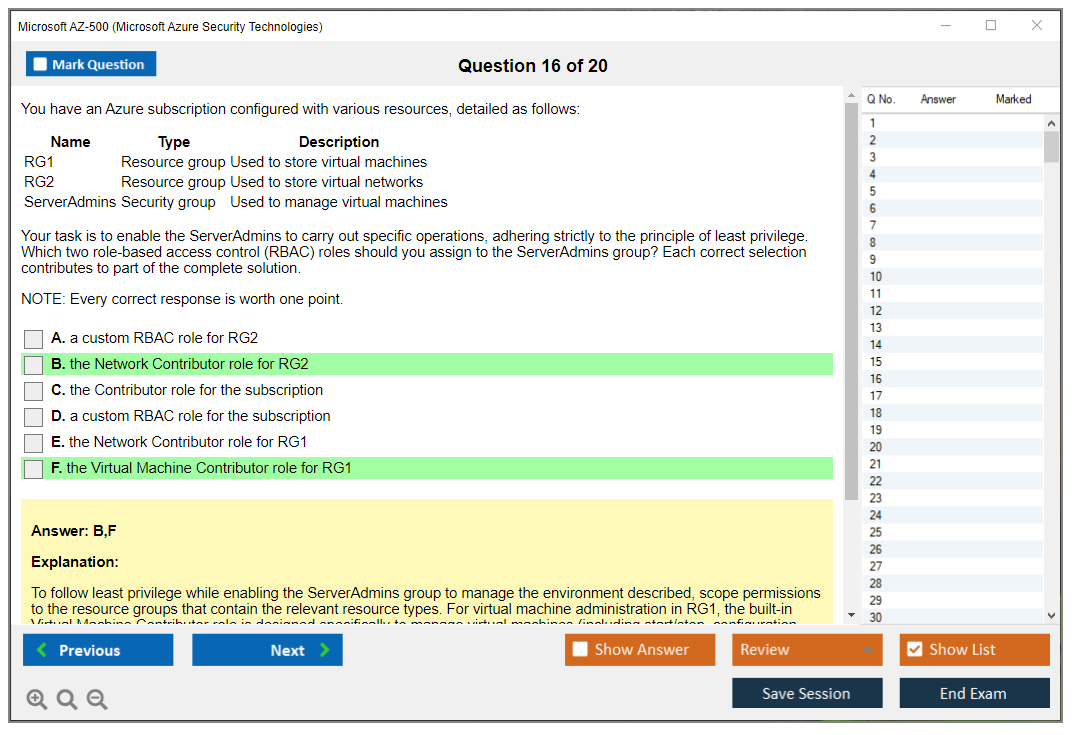Go back to the Previous question
The image size is (1075, 735).
pos(98,650)
